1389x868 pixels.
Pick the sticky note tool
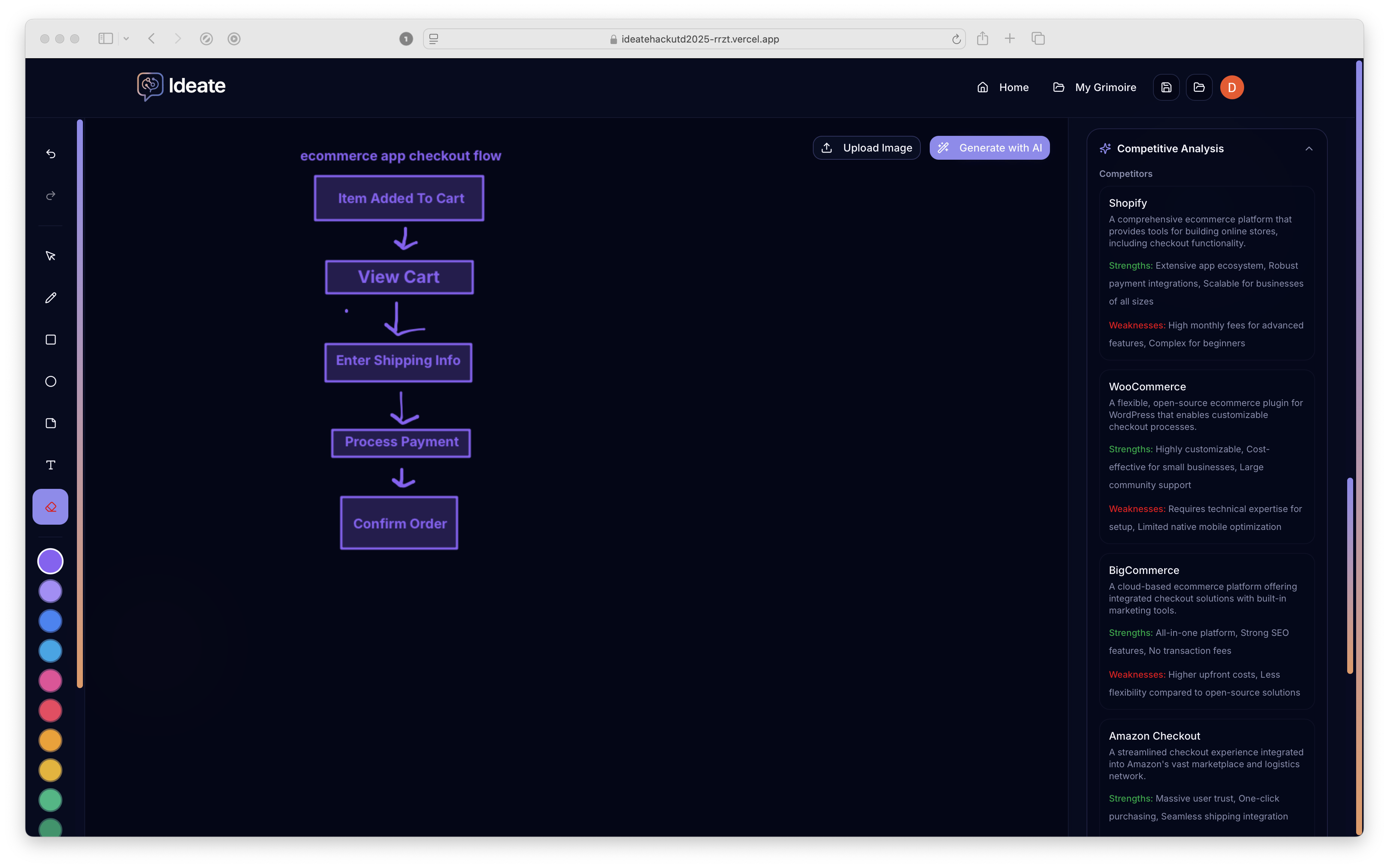pos(50,424)
